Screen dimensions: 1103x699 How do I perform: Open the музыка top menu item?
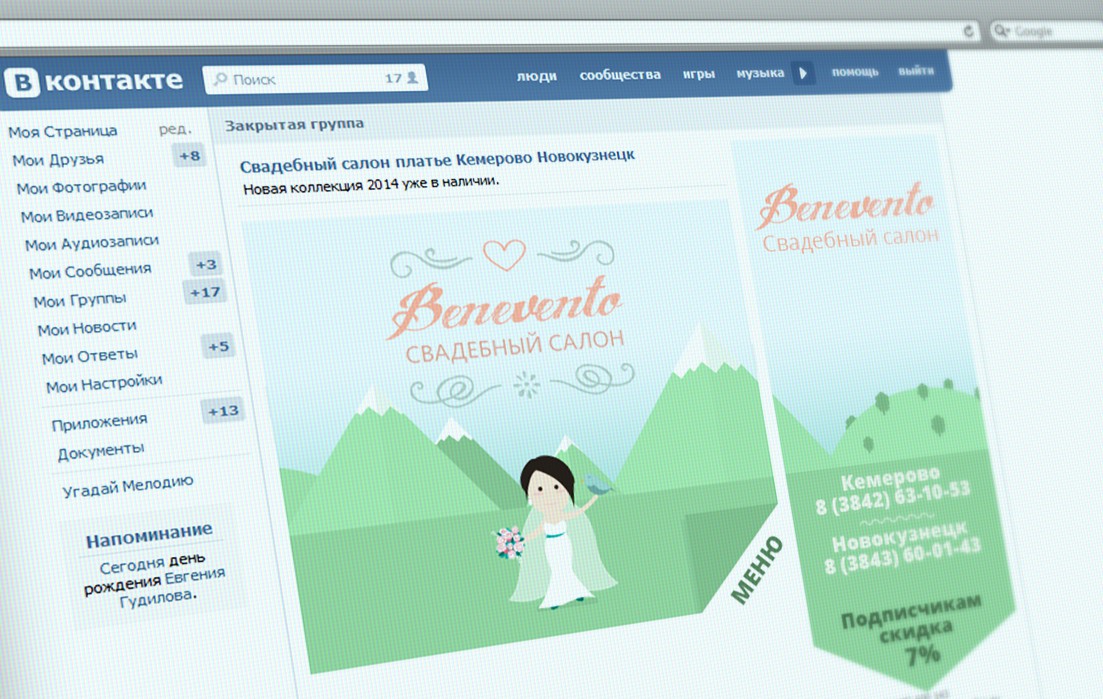(x=760, y=72)
